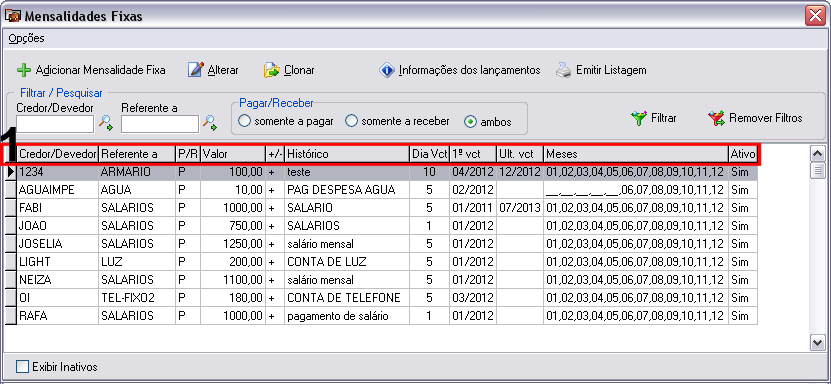Screen dimensions: 831x385
Task: Click the blue Informações dos lançamentos icon
Action: (x=387, y=70)
